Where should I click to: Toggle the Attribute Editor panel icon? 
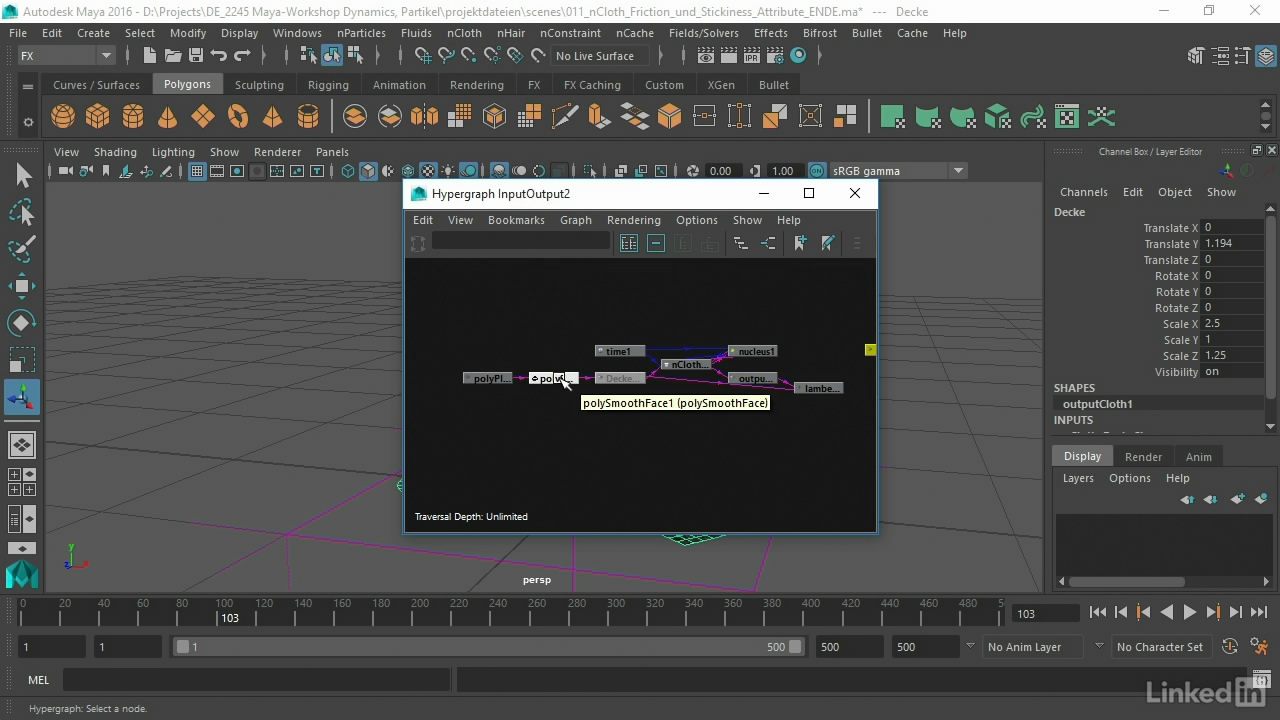1219,56
